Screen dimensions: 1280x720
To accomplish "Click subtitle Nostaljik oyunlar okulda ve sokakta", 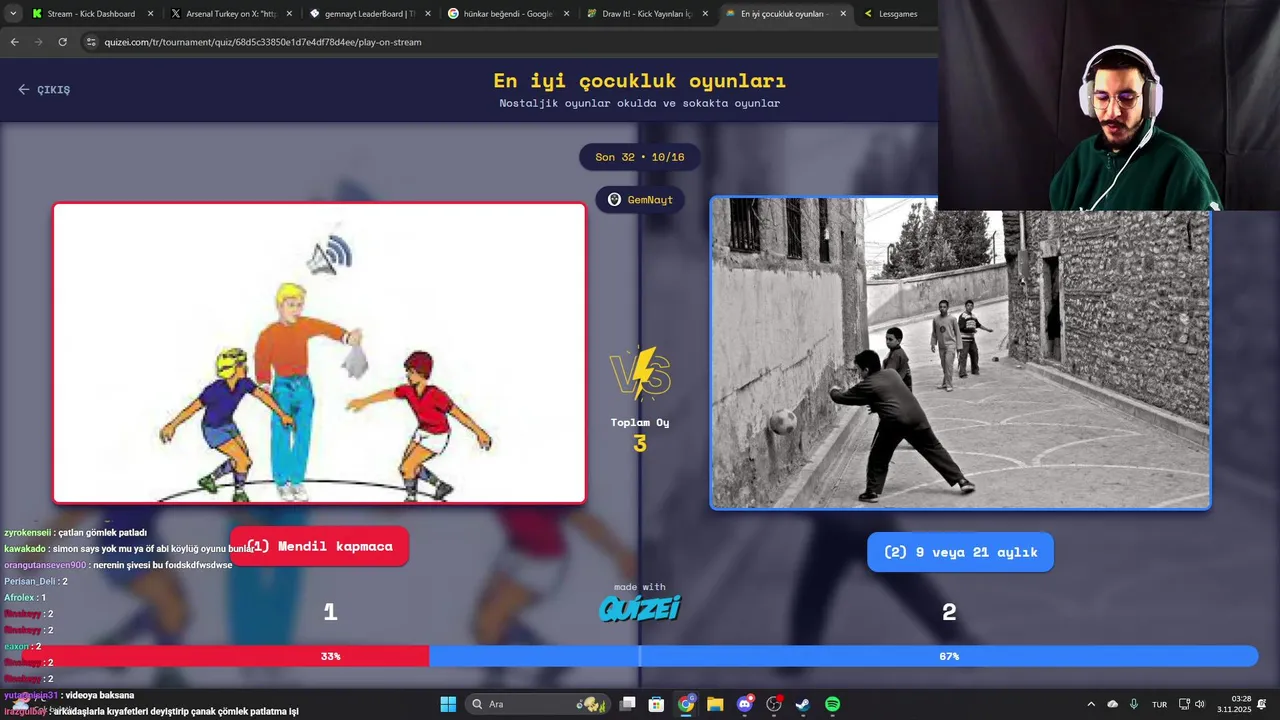I will [640, 103].
